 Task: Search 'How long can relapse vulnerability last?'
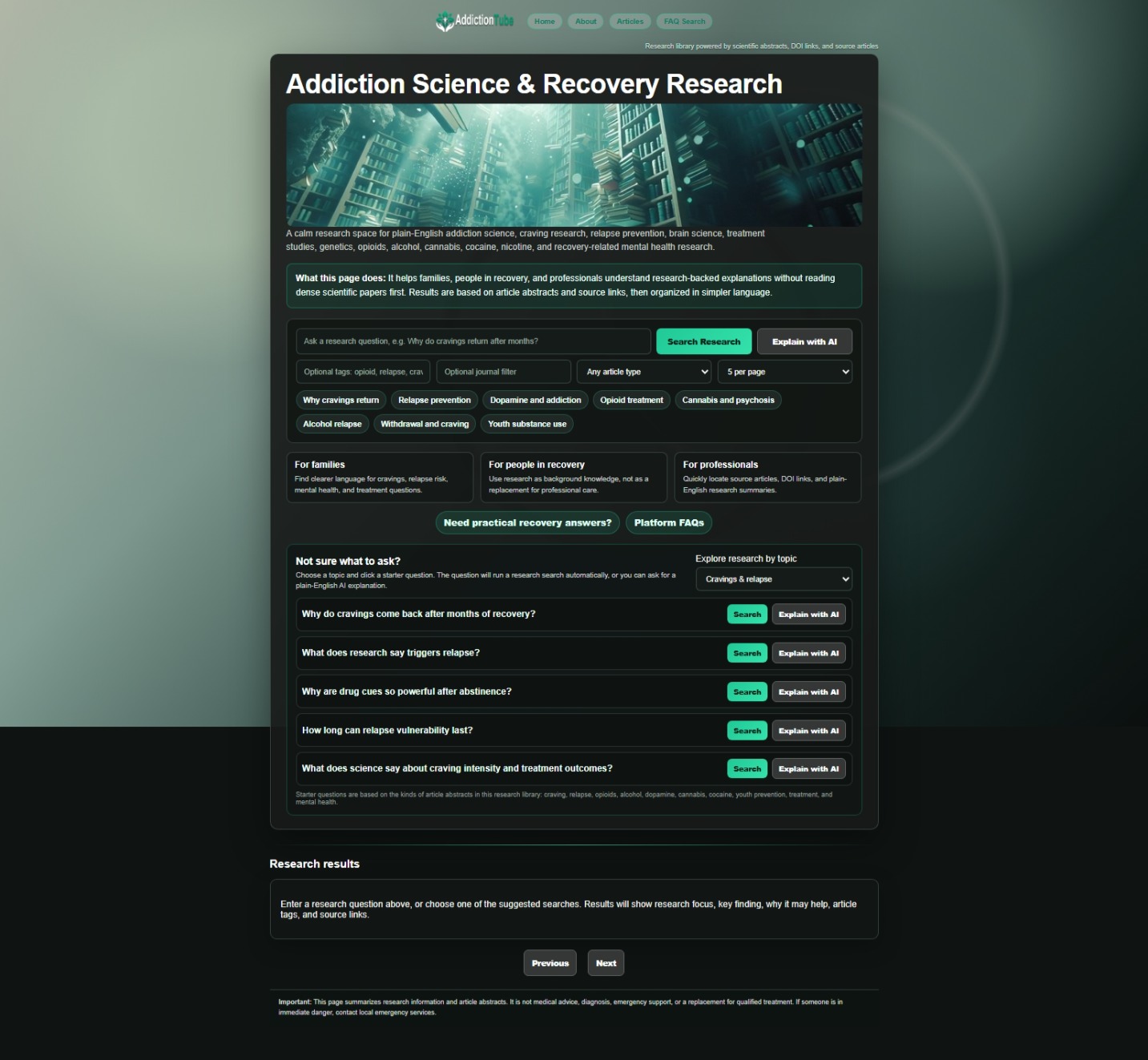(x=747, y=731)
